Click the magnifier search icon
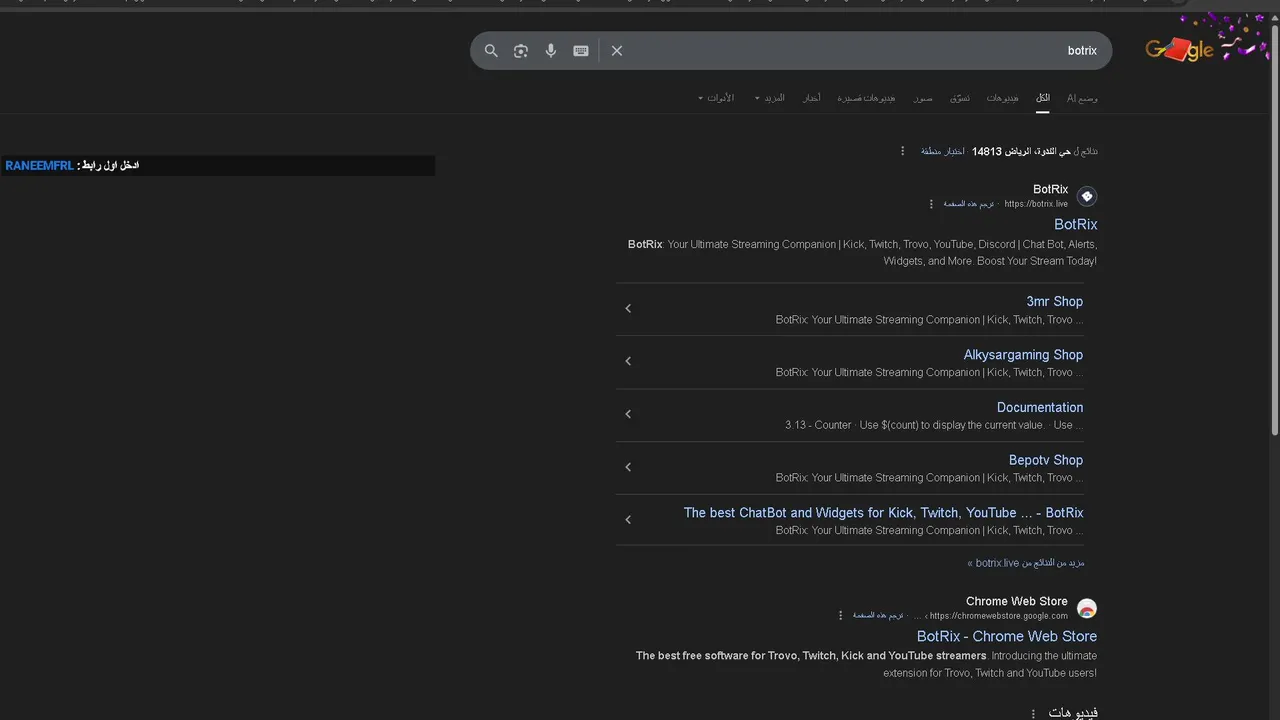The width and height of the screenshot is (1280, 720). pyautogui.click(x=491, y=51)
